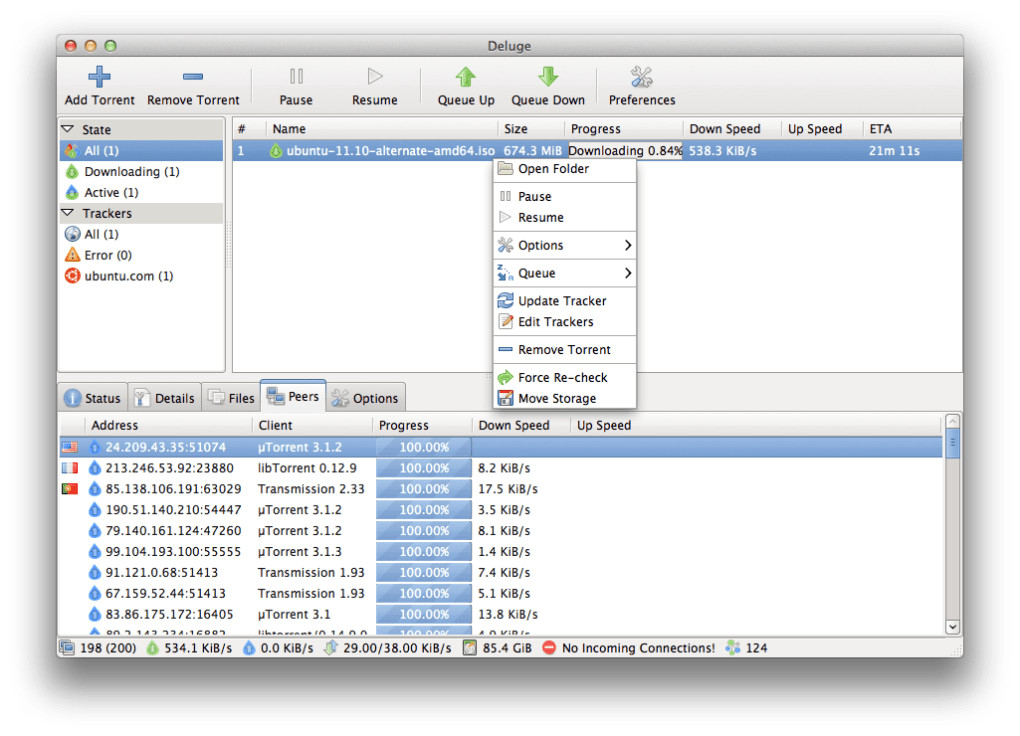Image resolution: width=1020 pixels, height=736 pixels.
Task: Click the protocol traffic 29.00/38.00 icon
Action: click(x=331, y=647)
